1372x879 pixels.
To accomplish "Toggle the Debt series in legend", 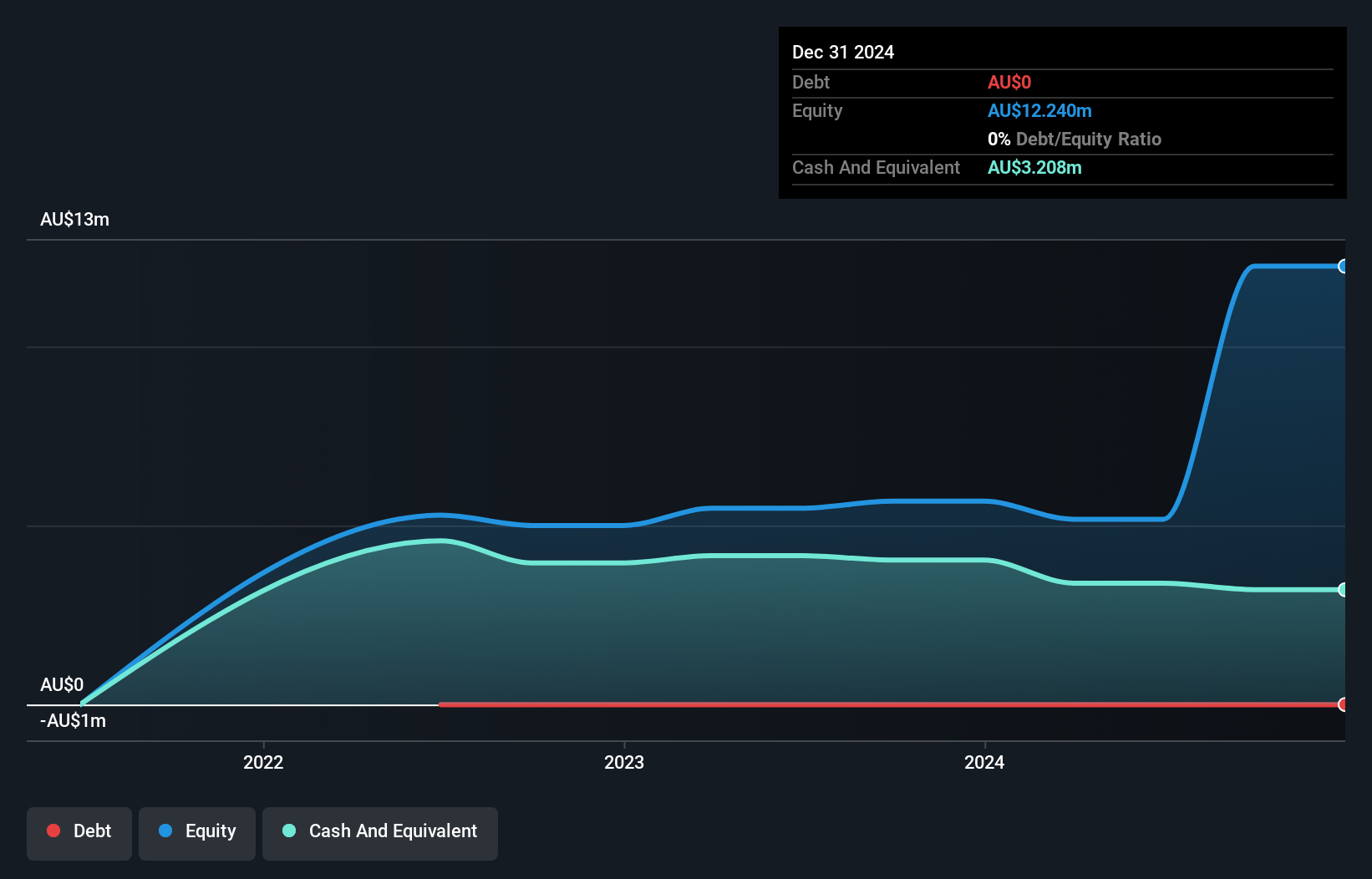I will 79,833.
